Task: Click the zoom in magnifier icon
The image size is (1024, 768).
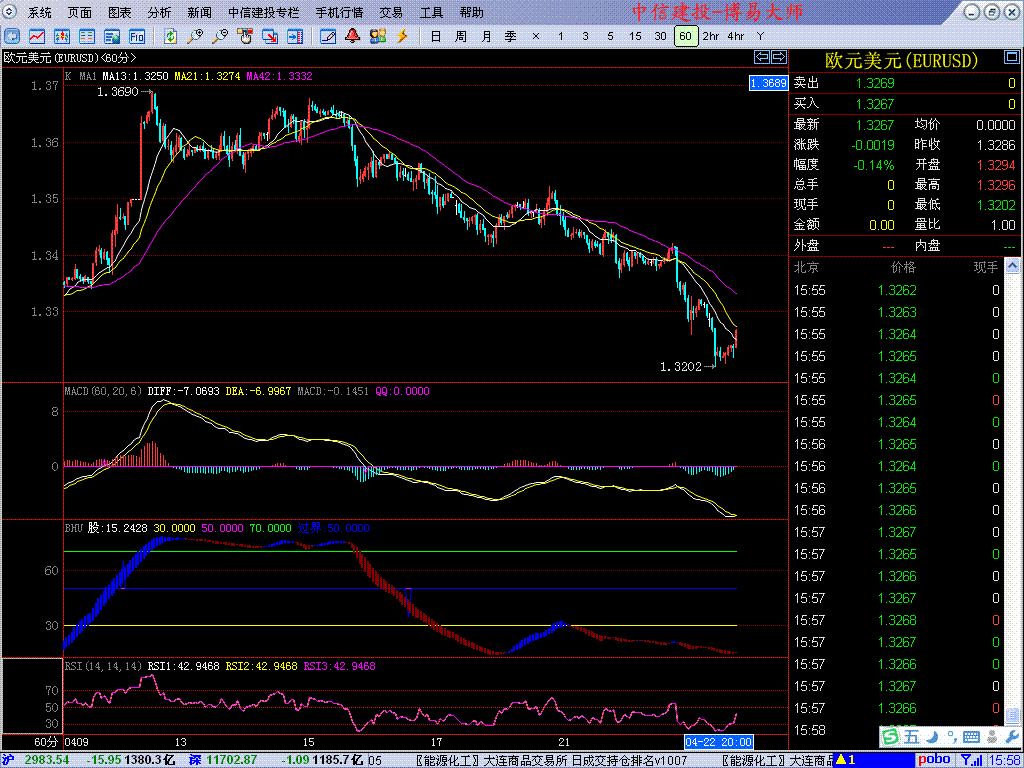Action: (195, 36)
